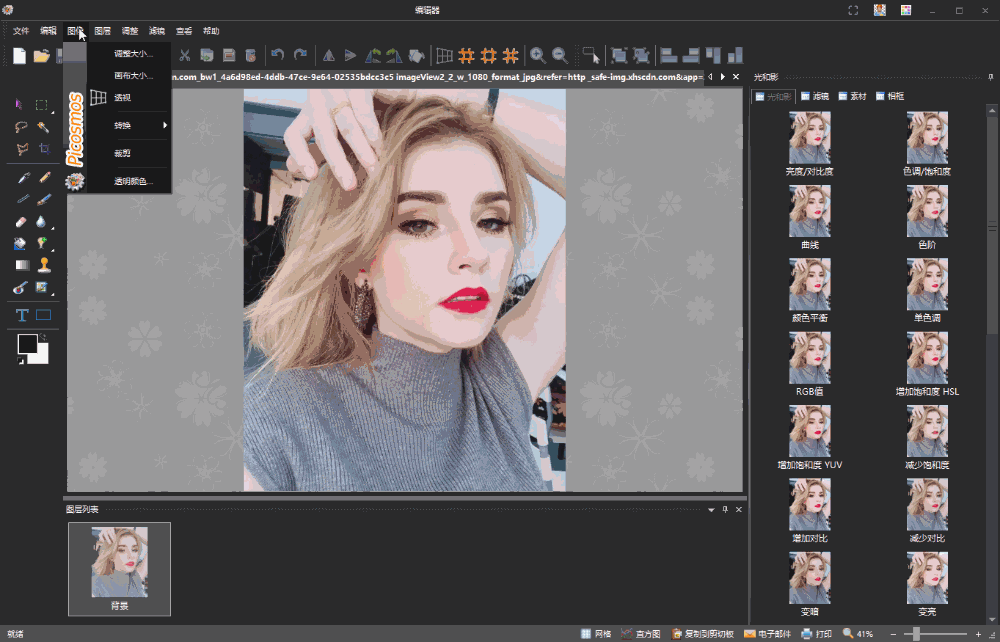This screenshot has height=642, width=1000.
Task: Pin the 图层列表 panel
Action: [725, 510]
